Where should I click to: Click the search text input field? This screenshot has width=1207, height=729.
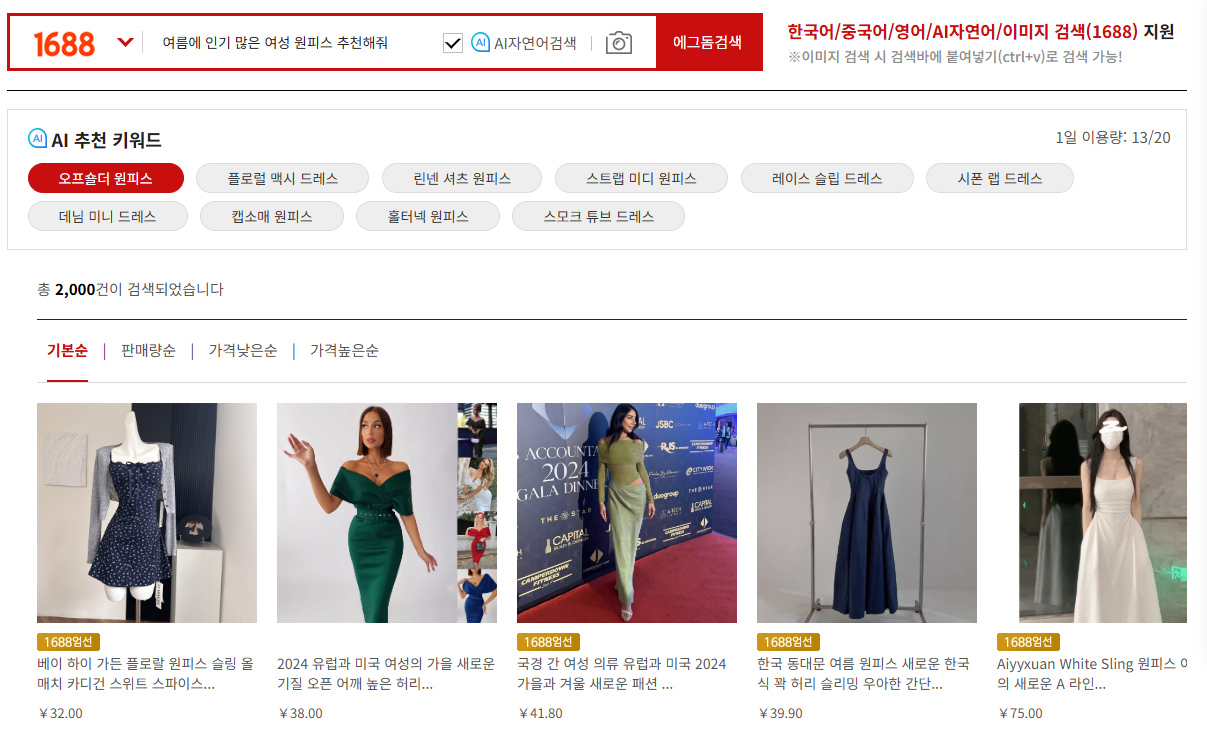coord(293,42)
